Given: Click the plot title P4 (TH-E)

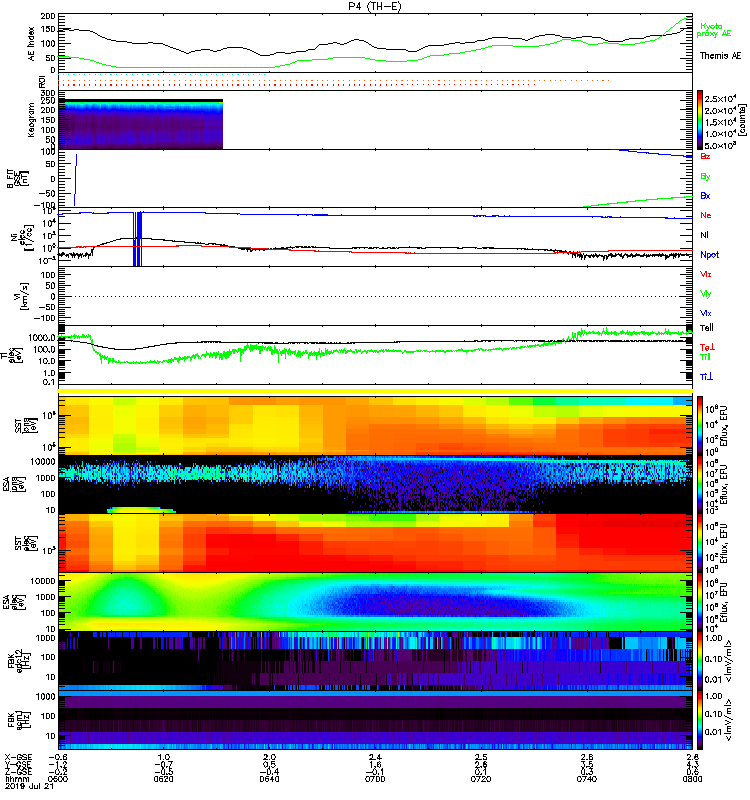Looking at the screenshot, I should point(375,6).
